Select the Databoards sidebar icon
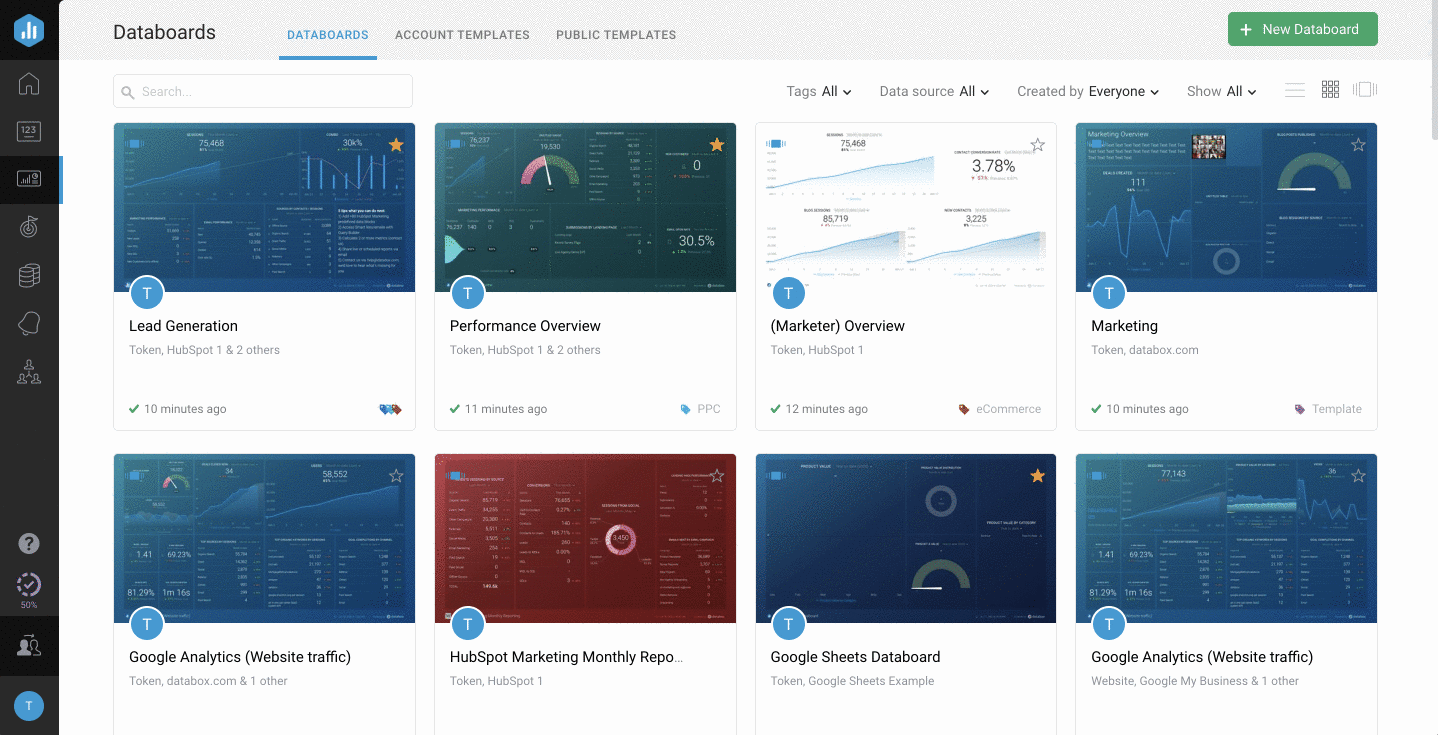The width and height of the screenshot is (1438, 735). (x=29, y=179)
